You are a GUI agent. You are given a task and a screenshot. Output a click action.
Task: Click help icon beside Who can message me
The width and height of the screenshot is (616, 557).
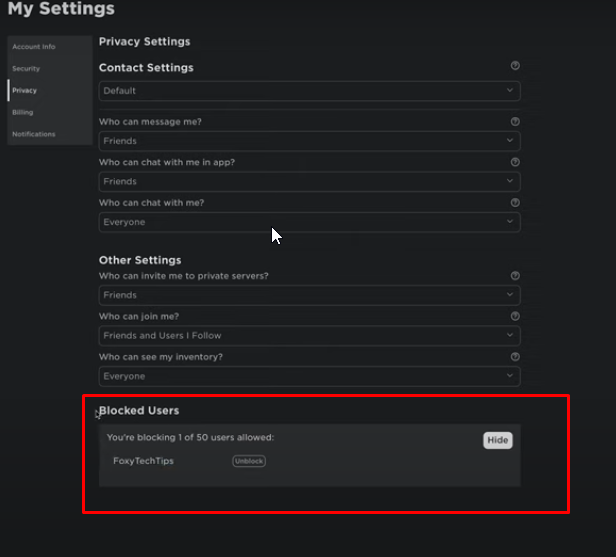[x=515, y=122]
